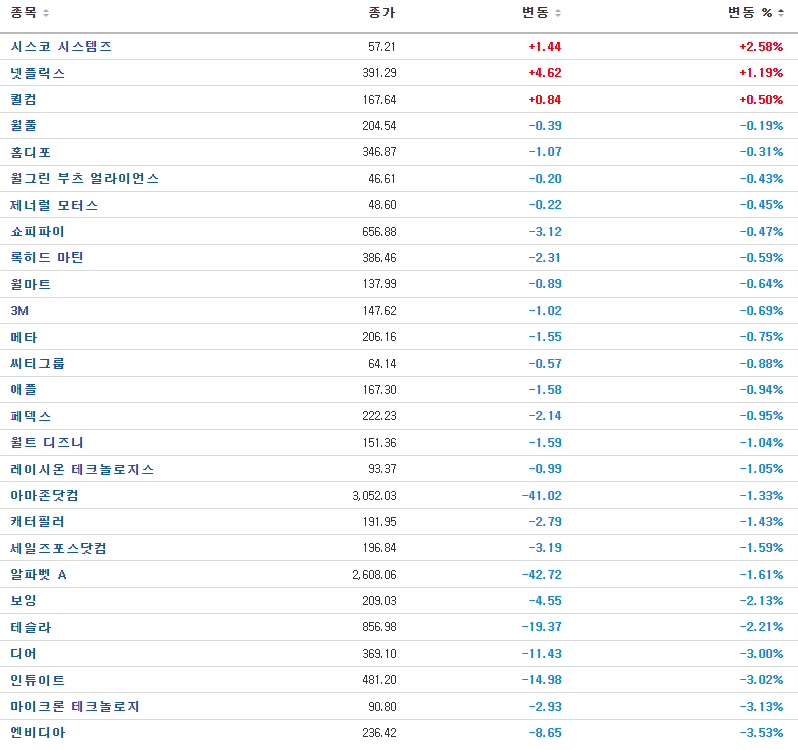
Task: Open the 월풀 stock link
Action: (x=23, y=126)
